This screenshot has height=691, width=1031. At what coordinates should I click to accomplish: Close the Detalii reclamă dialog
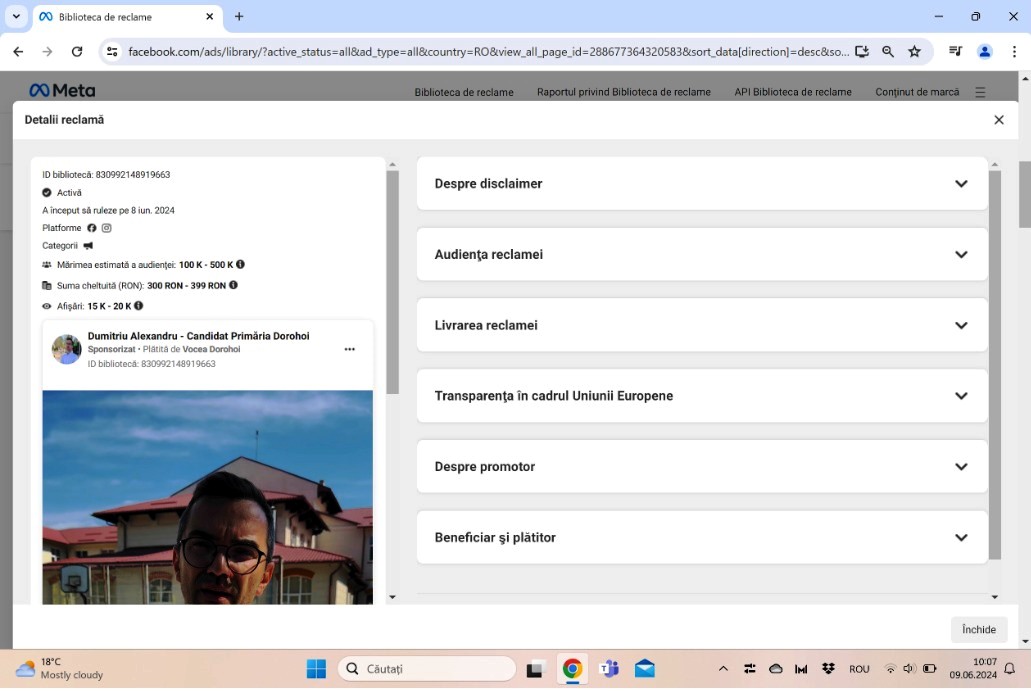(x=998, y=120)
